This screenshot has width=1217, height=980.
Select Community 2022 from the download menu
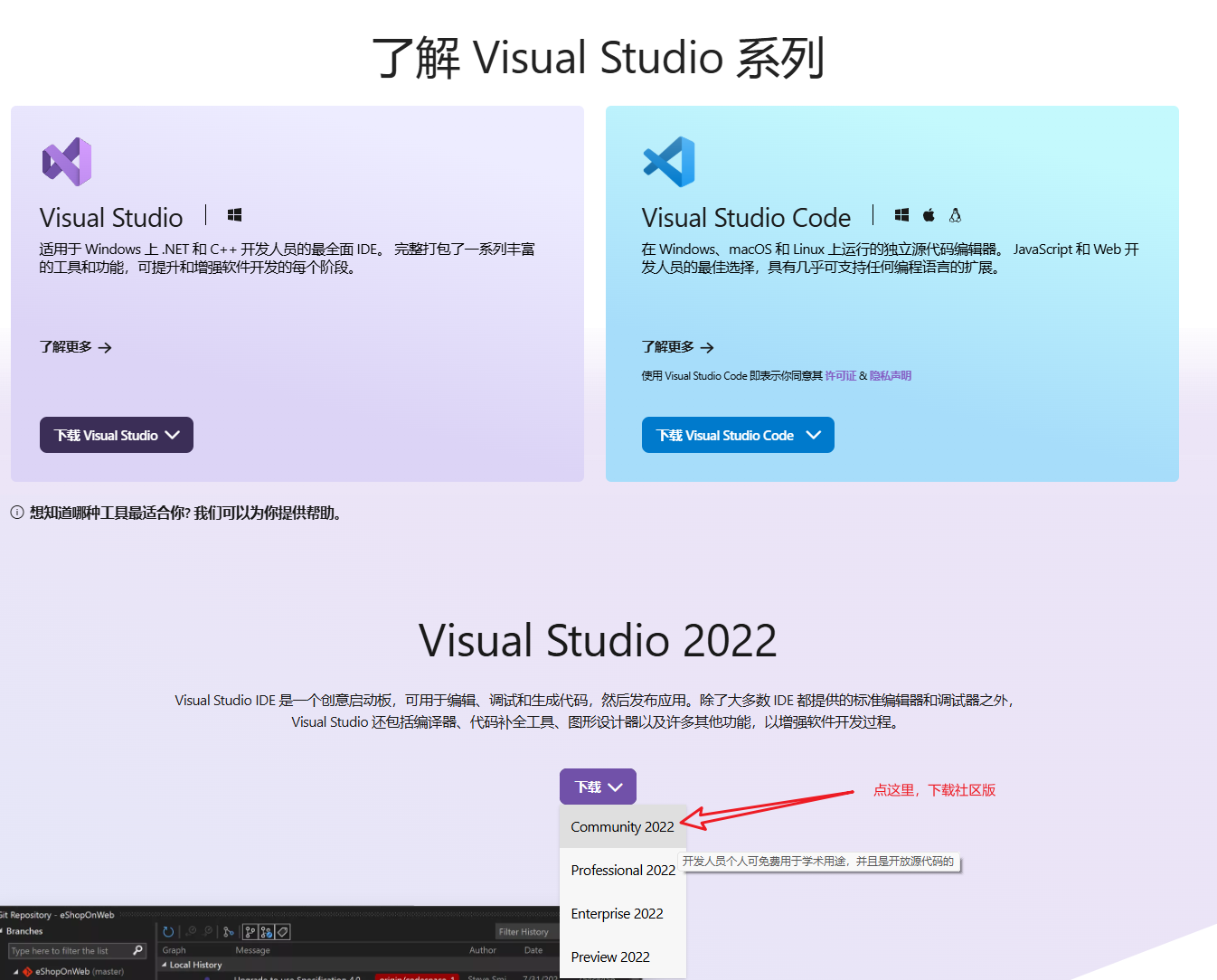click(623, 826)
